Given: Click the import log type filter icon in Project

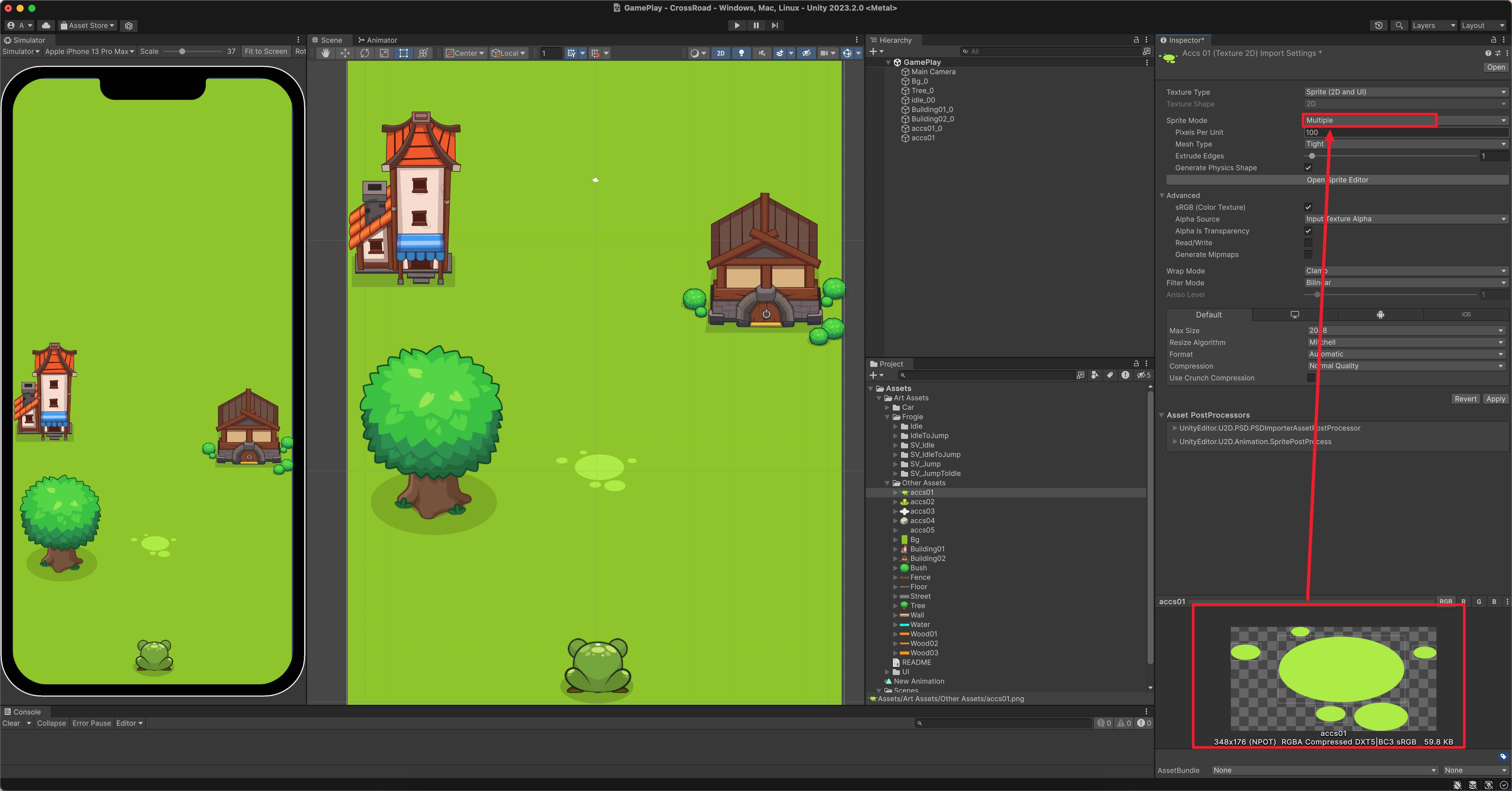Looking at the screenshot, I should pos(1125,375).
